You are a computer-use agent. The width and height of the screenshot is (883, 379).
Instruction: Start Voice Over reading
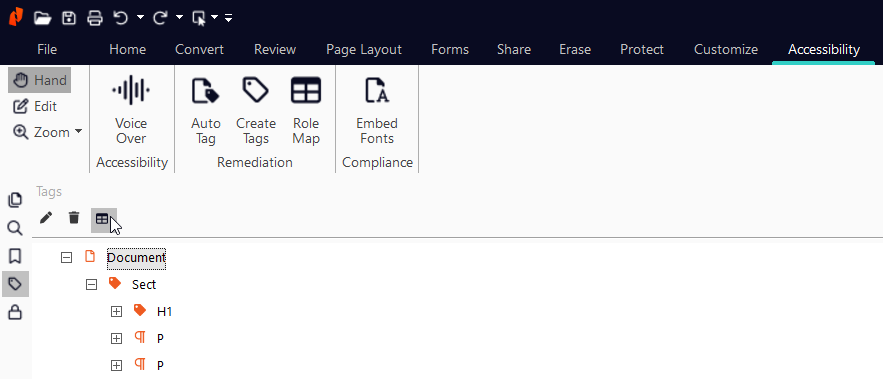pos(131,110)
